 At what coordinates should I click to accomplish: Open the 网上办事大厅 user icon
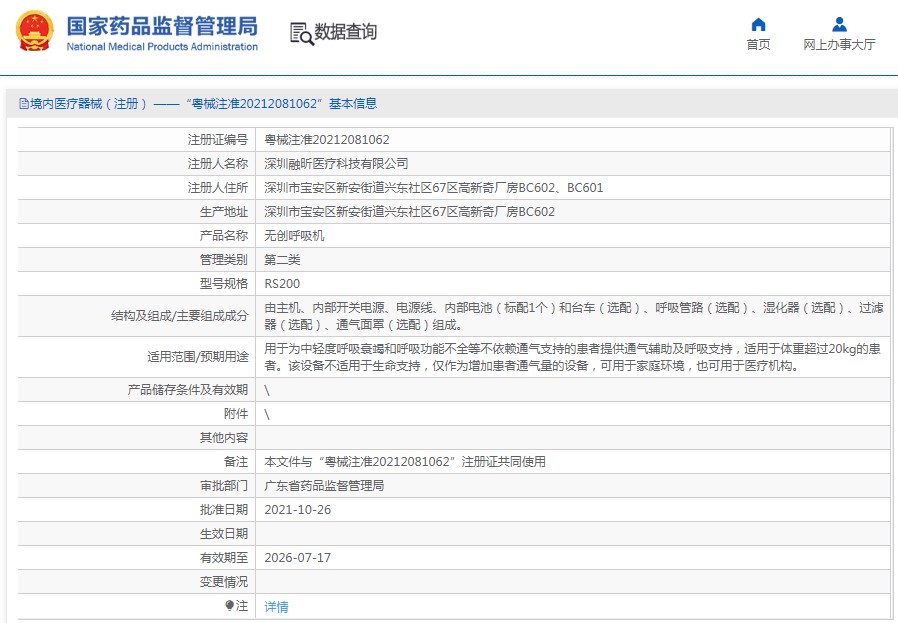pyautogui.click(x=840, y=24)
